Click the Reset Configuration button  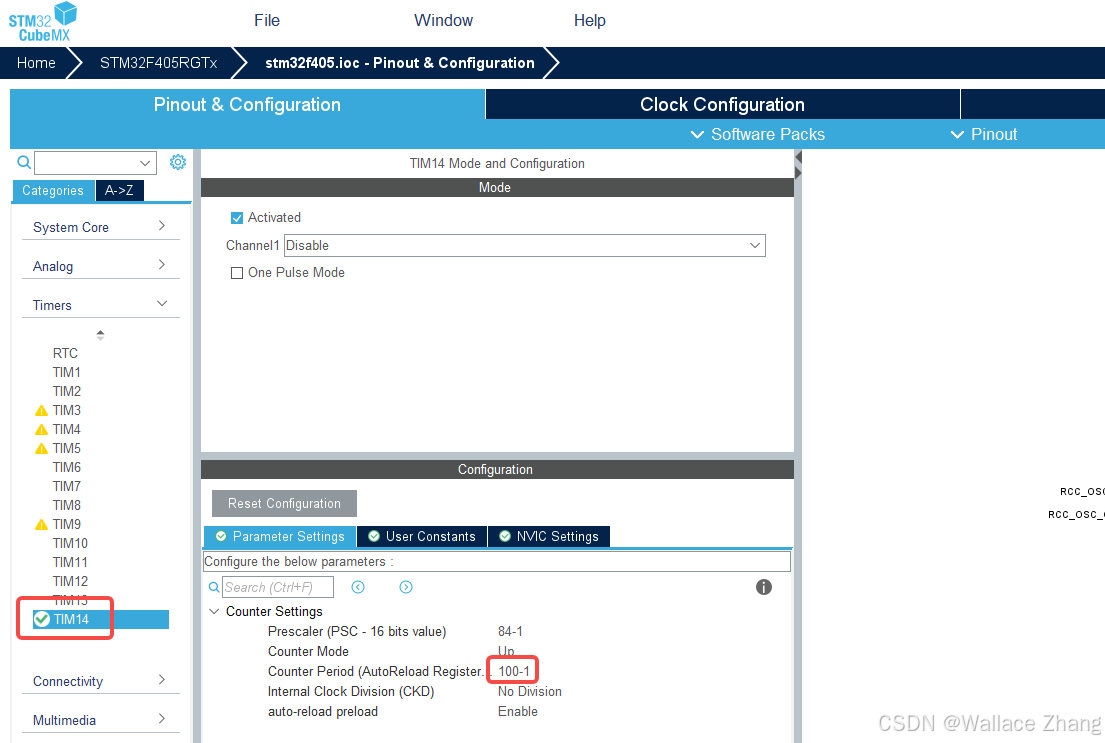tap(284, 503)
